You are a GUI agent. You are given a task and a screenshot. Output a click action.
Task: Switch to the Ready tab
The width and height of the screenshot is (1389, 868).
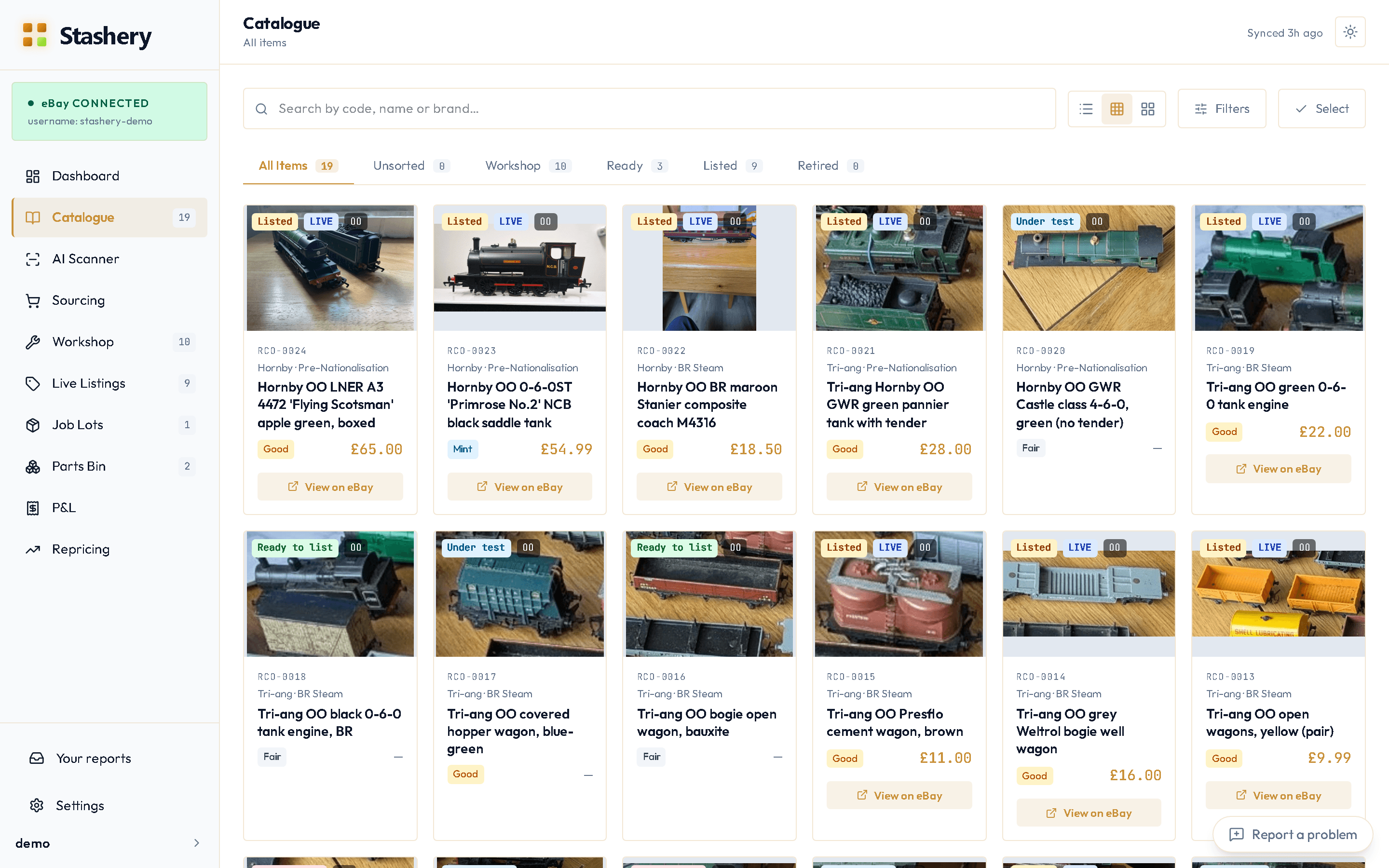point(637,166)
